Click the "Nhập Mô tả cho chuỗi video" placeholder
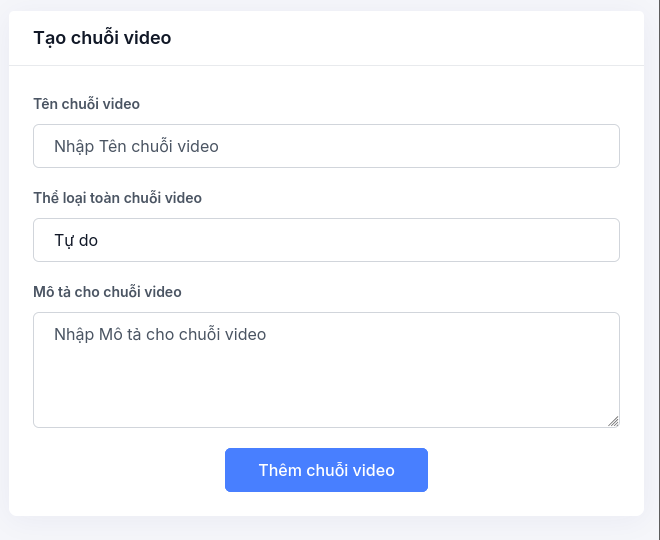The image size is (660, 540). (x=160, y=334)
